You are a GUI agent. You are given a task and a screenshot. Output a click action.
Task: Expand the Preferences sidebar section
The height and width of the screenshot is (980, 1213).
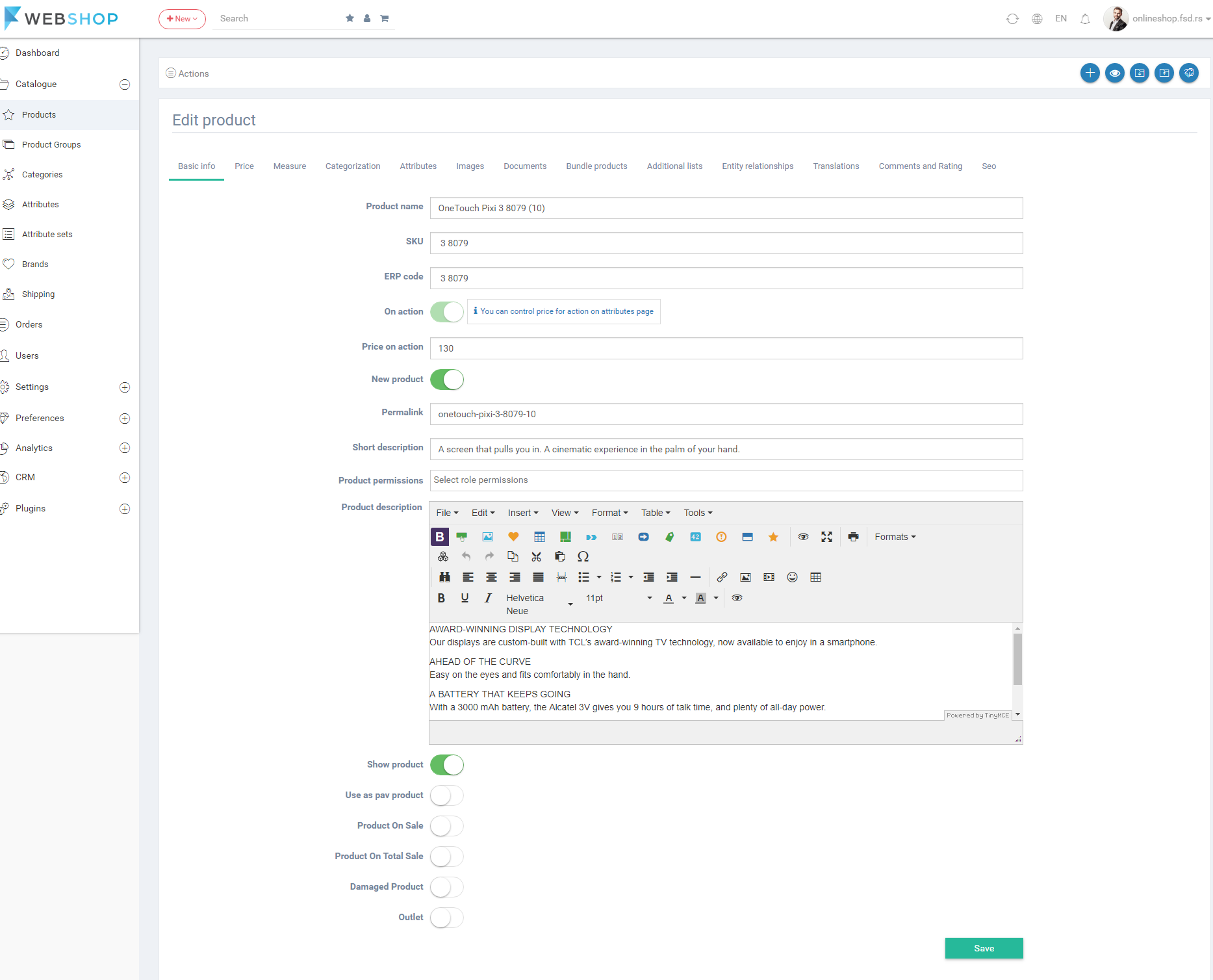click(x=125, y=419)
